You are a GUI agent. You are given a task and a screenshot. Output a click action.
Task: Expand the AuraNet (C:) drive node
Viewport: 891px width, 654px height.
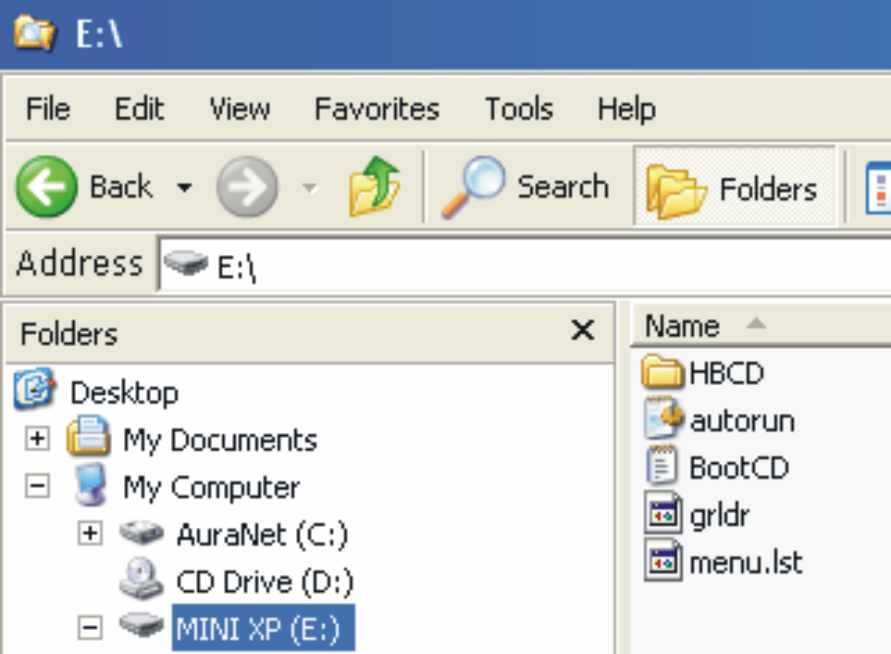point(90,534)
